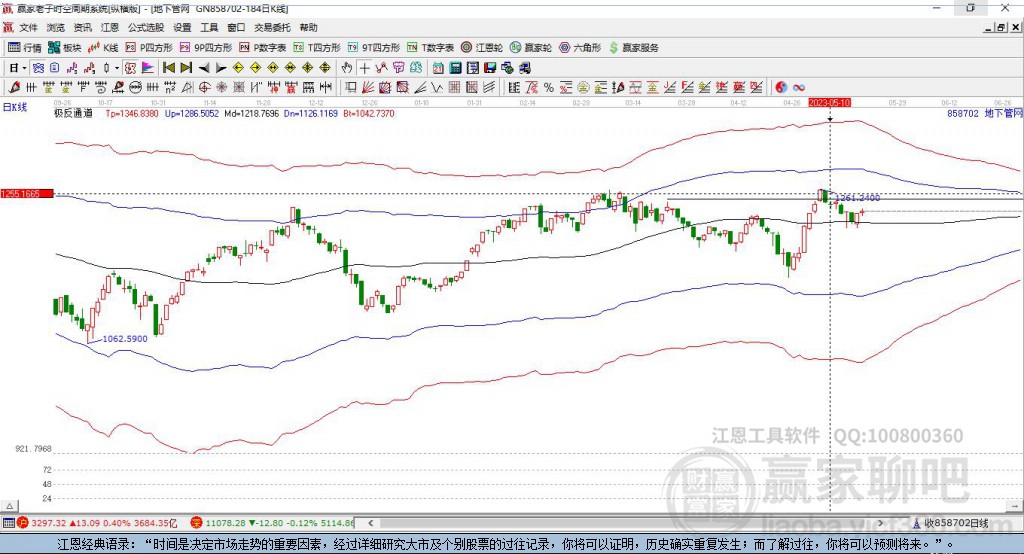Click the yin-yang taiji icon

click(781, 88)
